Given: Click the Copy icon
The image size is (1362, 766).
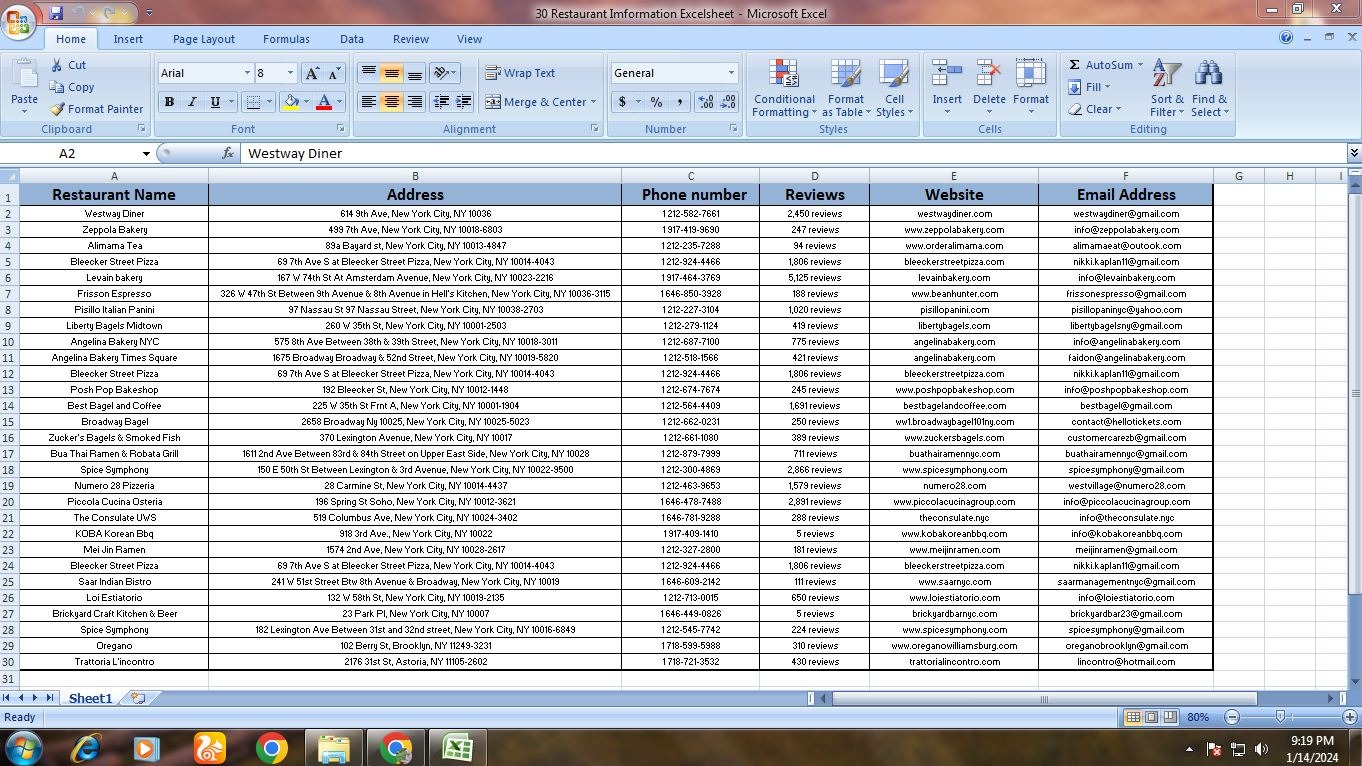Looking at the screenshot, I should coord(57,87).
